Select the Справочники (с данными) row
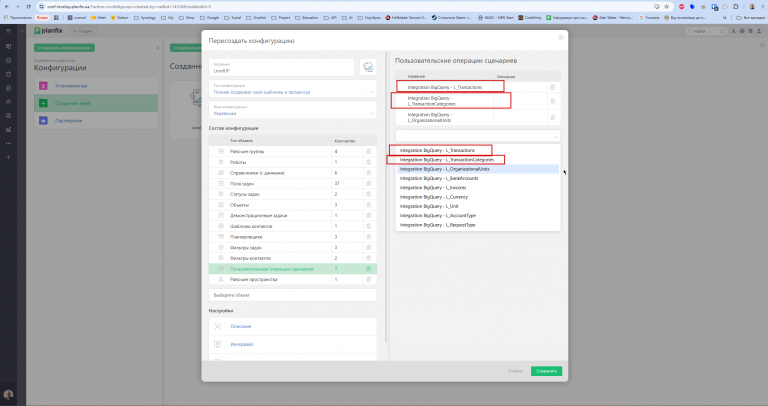768x406 pixels. pyautogui.click(x=292, y=173)
